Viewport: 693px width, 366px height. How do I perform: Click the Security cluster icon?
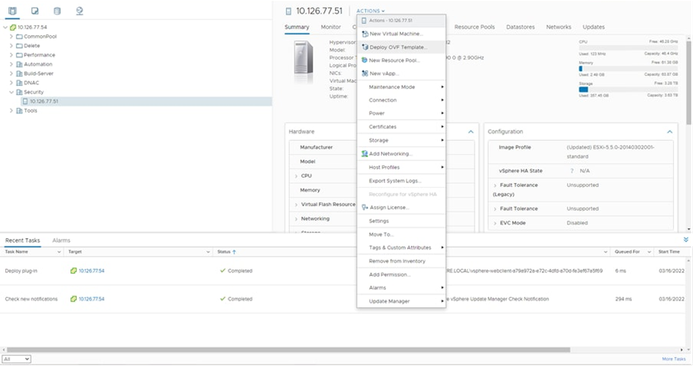pyautogui.click(x=19, y=92)
